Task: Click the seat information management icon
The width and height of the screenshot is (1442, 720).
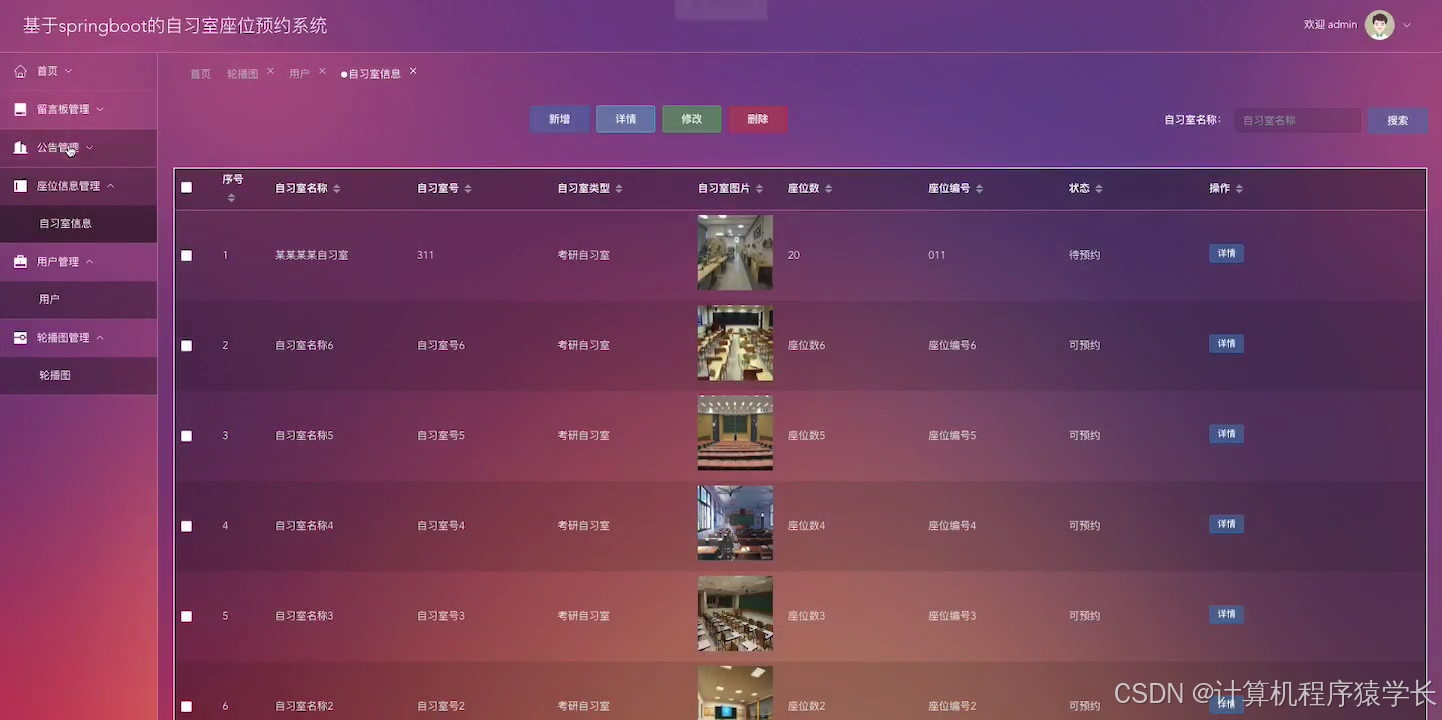Action: pos(21,186)
